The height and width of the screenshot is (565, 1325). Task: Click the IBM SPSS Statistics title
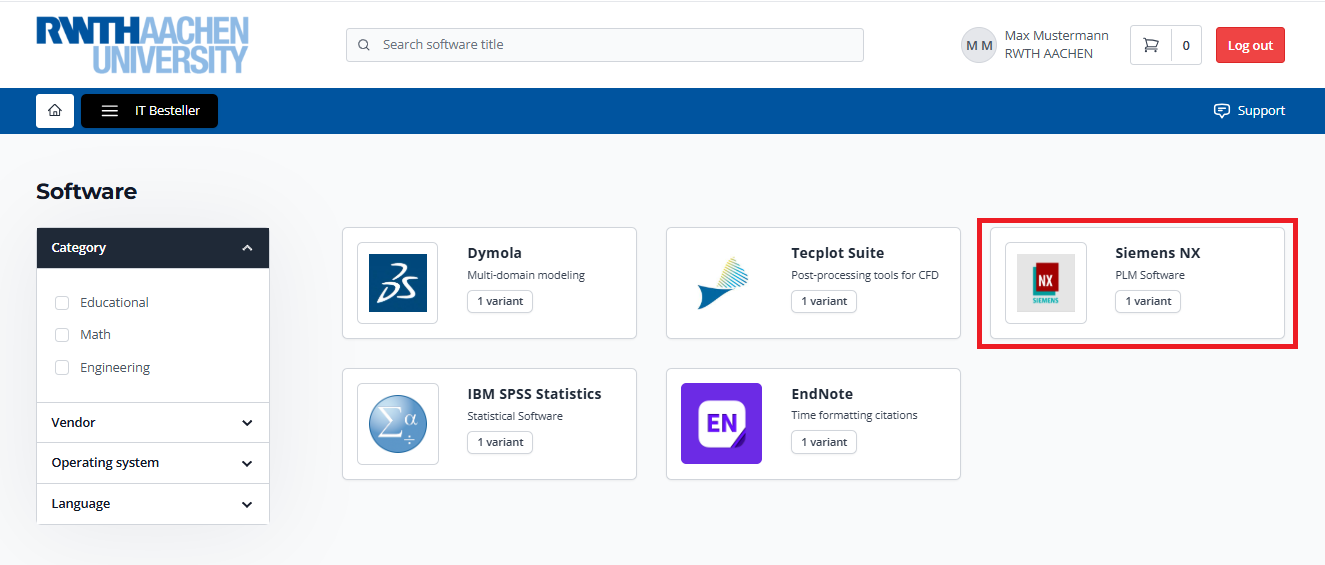534,394
